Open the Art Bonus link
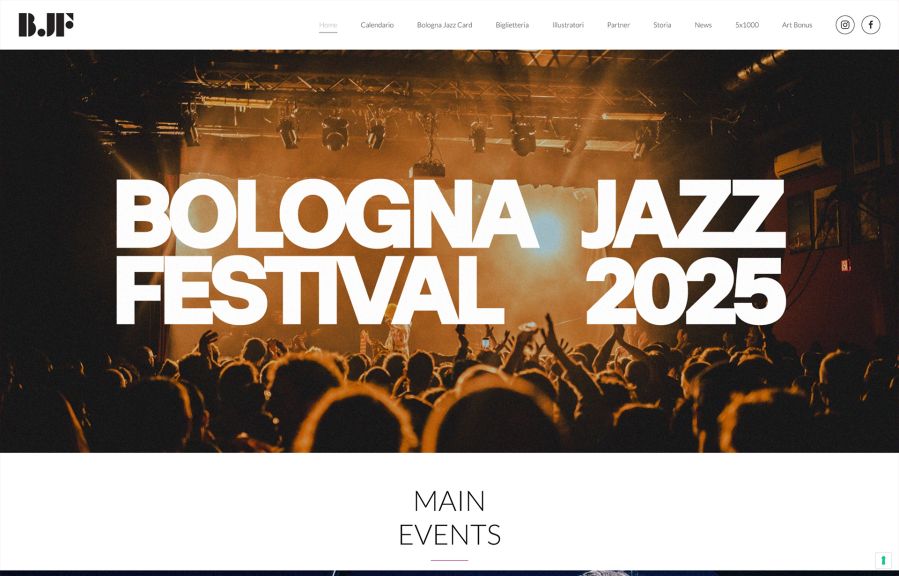 point(797,25)
